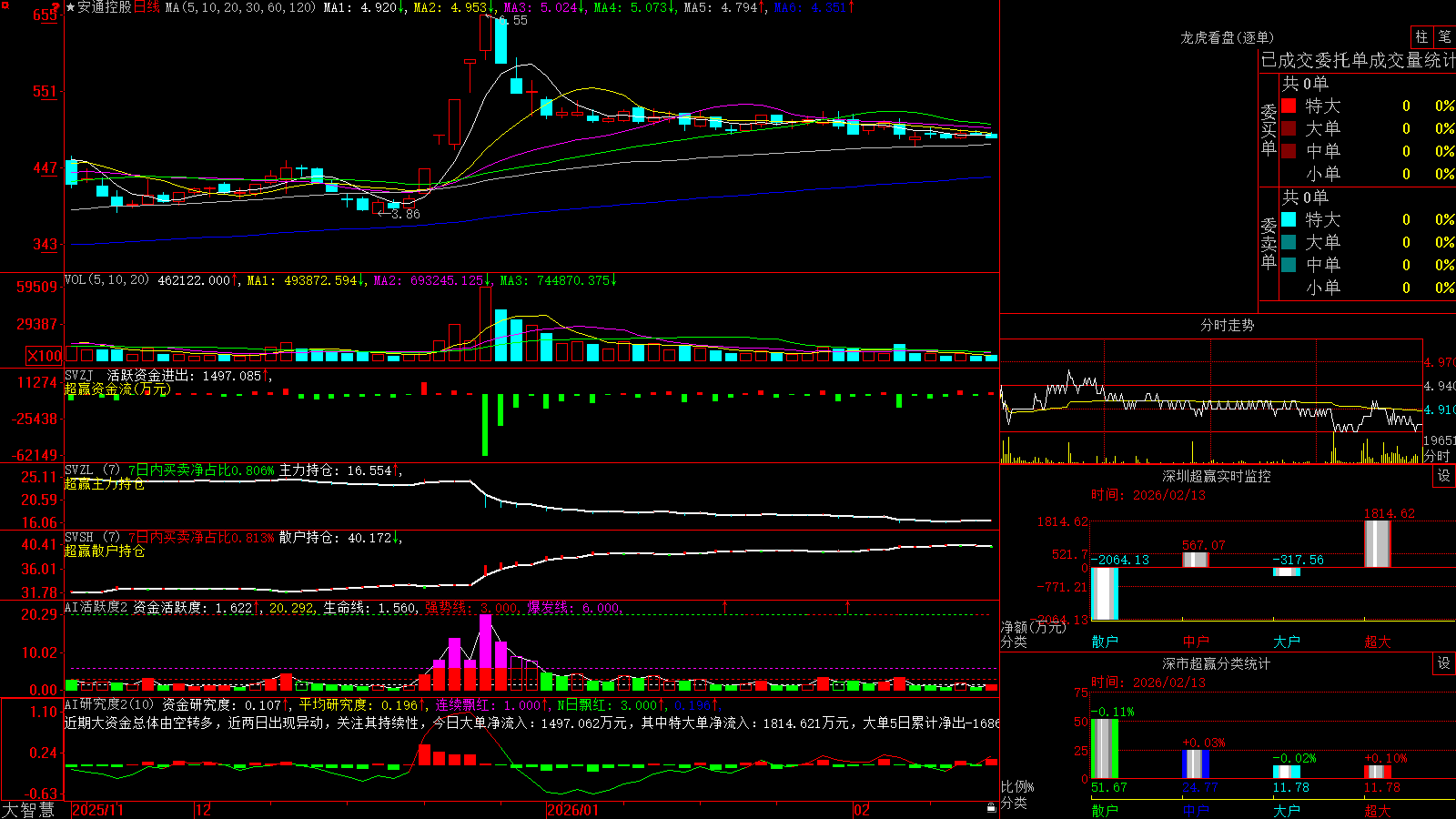Image resolution: width=1456 pixels, height=819 pixels.
Task: Select 散户 under 深圳超赢实时监控 chart
Action: [x=1105, y=642]
